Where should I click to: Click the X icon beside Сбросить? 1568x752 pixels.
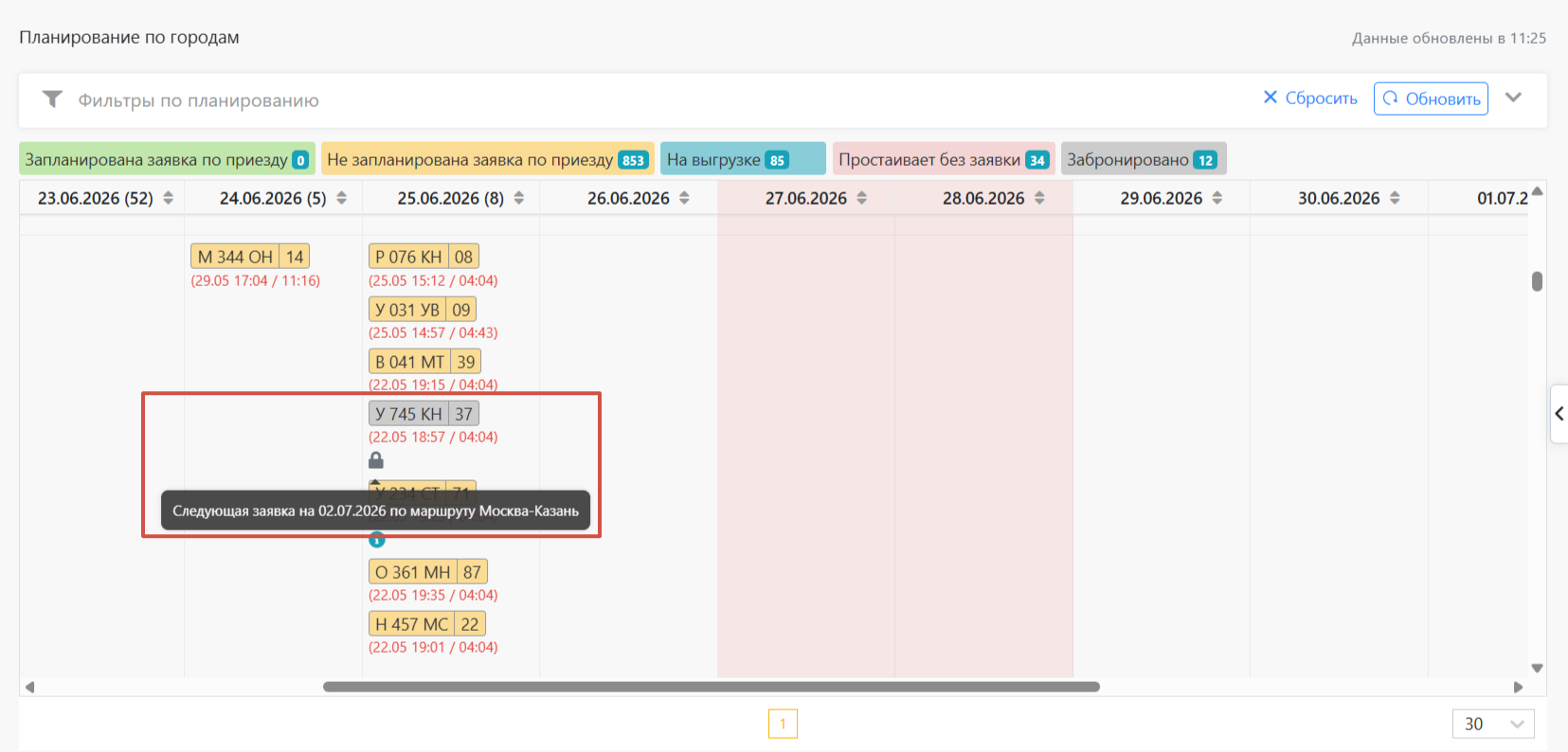[1271, 98]
